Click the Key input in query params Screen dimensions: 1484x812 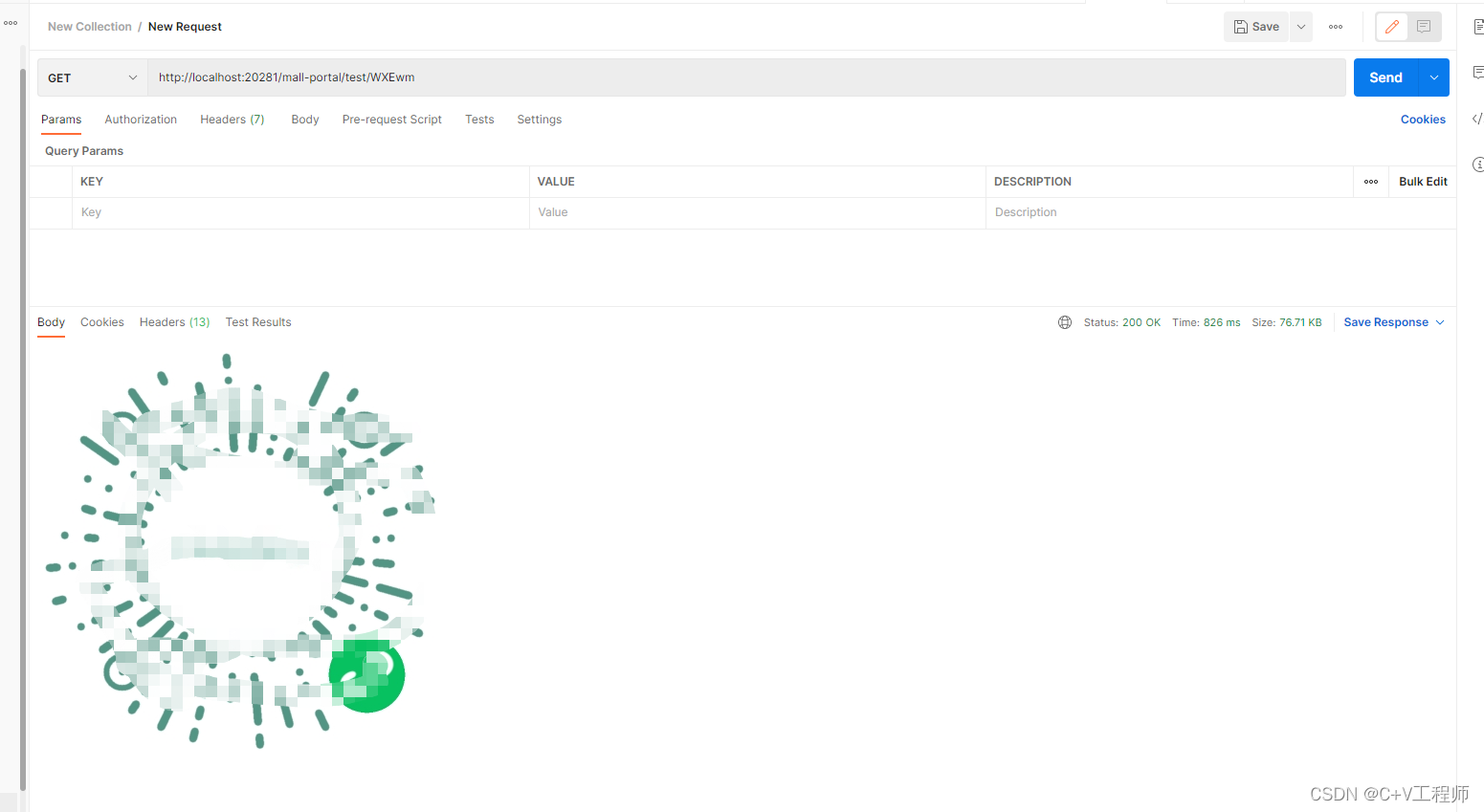[300, 212]
